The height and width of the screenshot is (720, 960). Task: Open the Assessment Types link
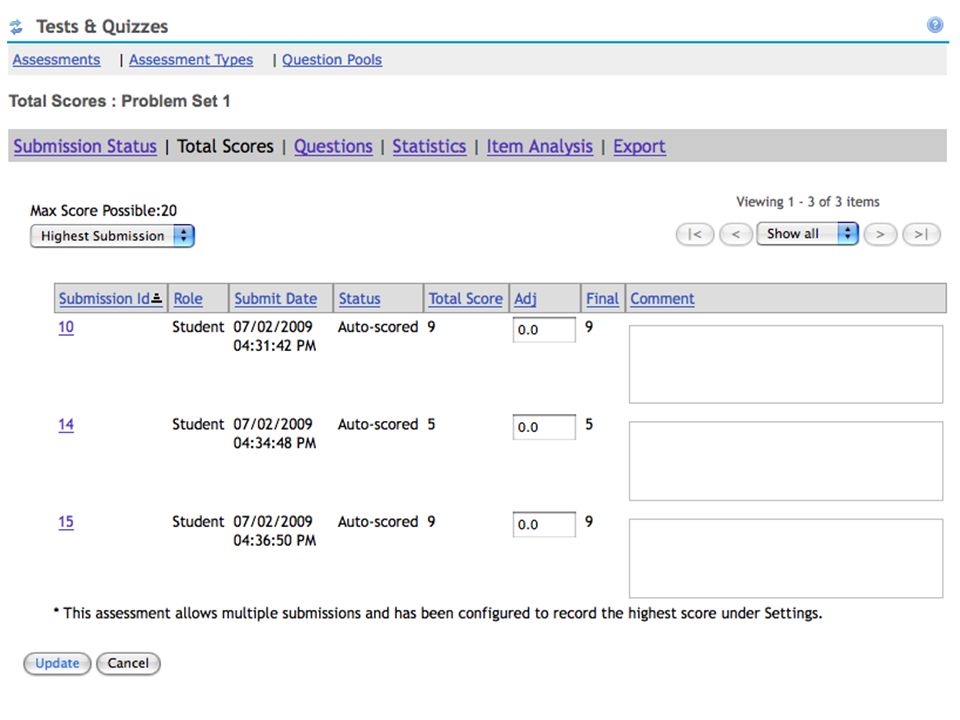[x=191, y=59]
